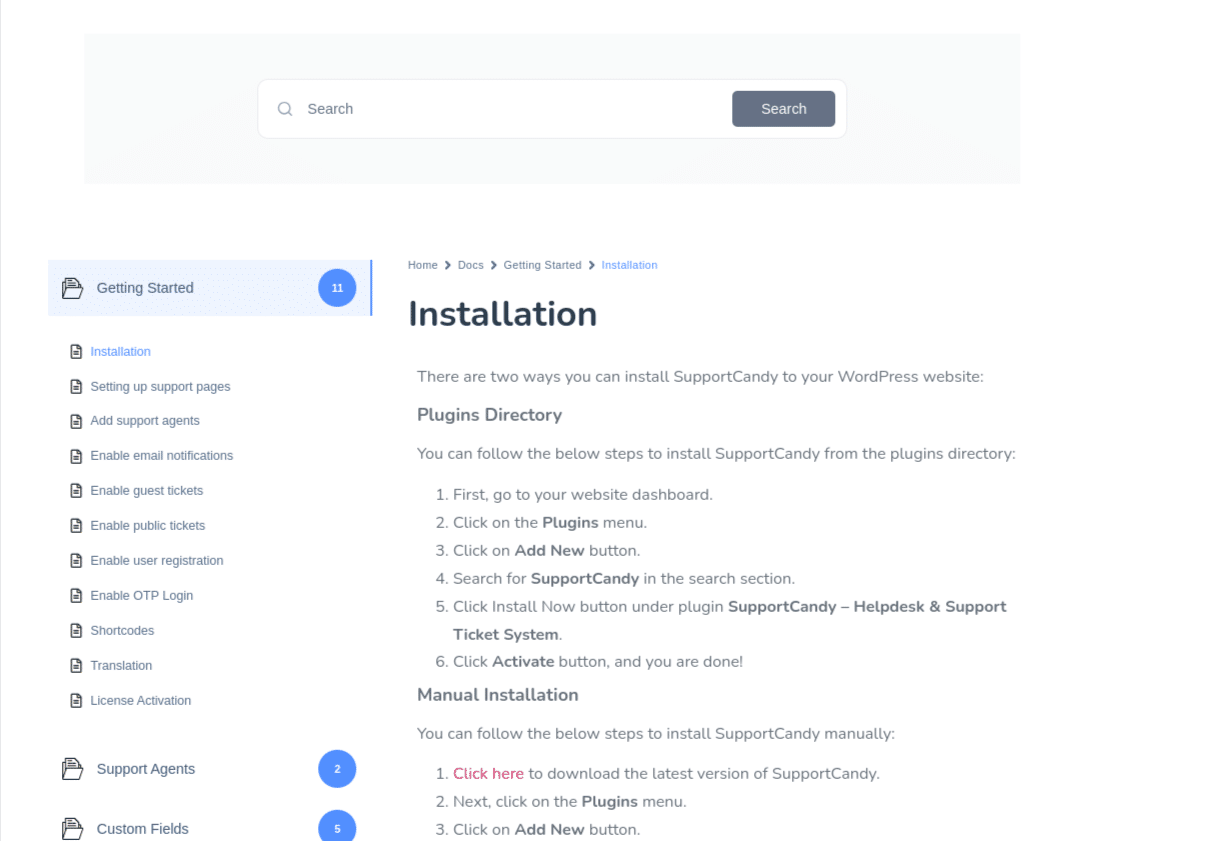Click the Custom Fields count badge 5
The height and width of the screenshot is (841, 1224).
(337, 828)
